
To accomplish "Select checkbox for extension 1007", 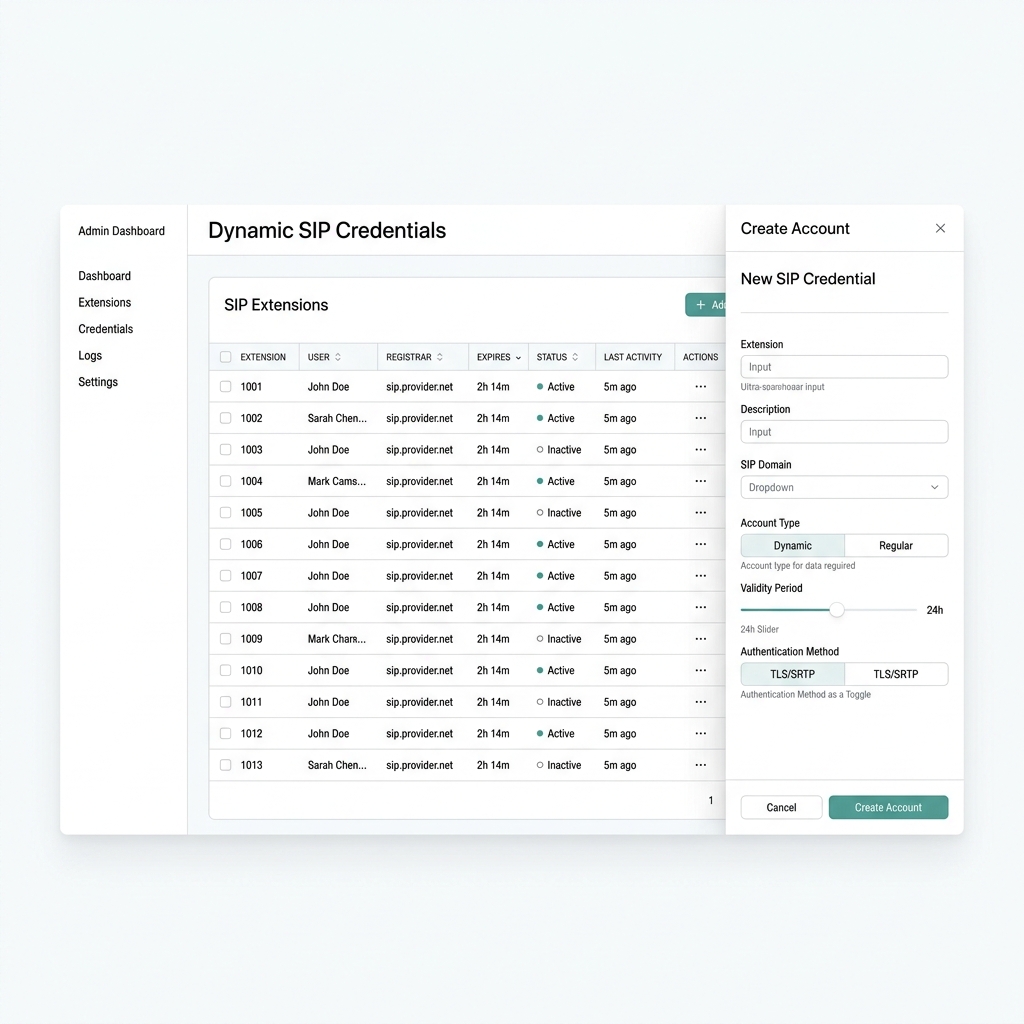I will 225,575.
